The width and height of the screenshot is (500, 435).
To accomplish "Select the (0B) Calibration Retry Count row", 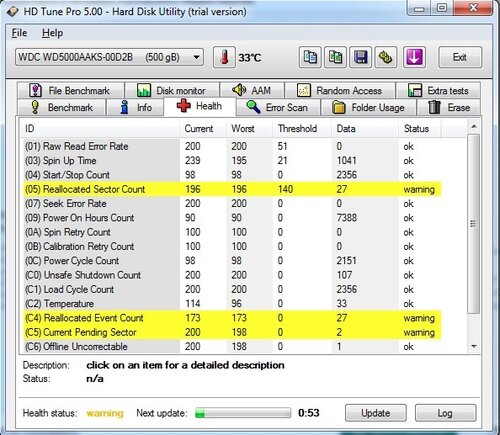I will (232, 247).
